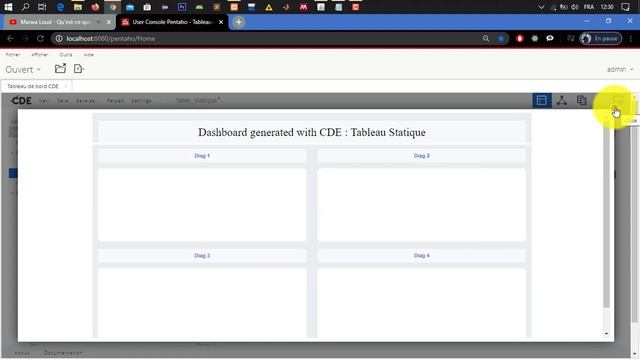This screenshot has width=640, height=360.
Task: Close the Tableau de bord CDE tab
Action: click(66, 86)
